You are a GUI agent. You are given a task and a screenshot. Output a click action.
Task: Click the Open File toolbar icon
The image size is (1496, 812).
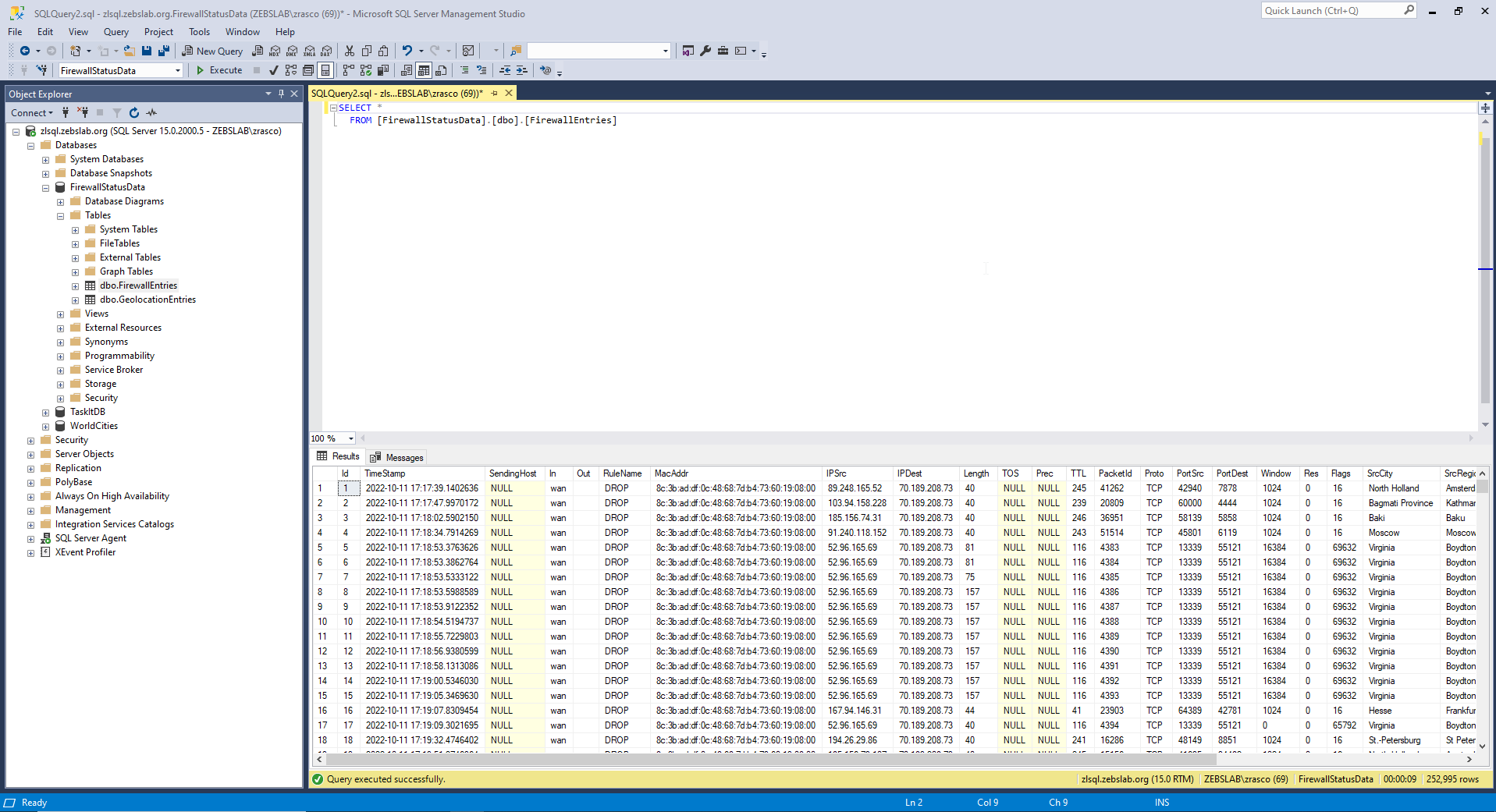(130, 51)
